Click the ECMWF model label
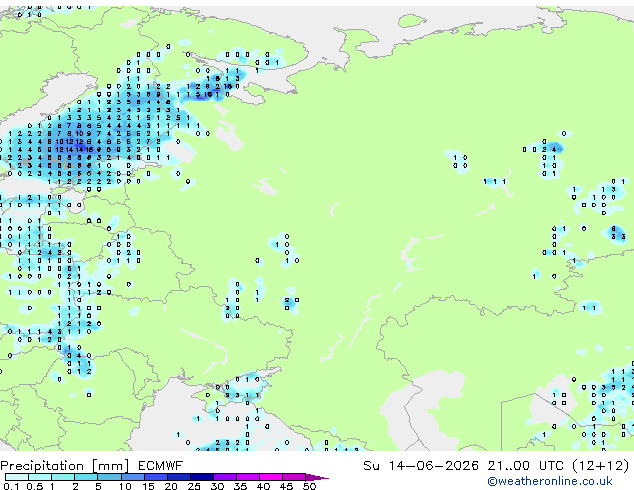This screenshot has height=490, width=634. point(161,466)
